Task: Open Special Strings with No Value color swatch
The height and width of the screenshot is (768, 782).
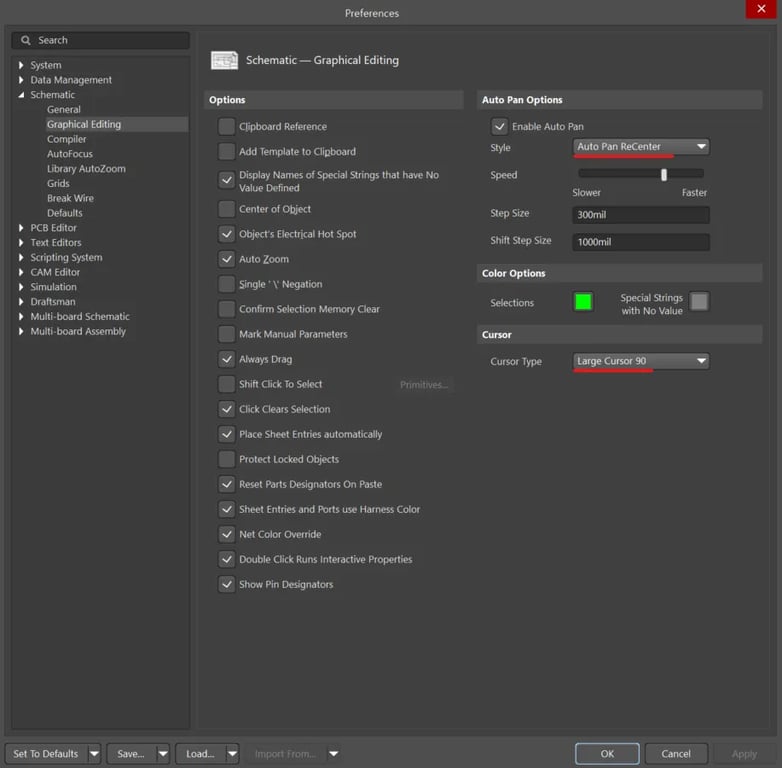Action: [x=699, y=302]
